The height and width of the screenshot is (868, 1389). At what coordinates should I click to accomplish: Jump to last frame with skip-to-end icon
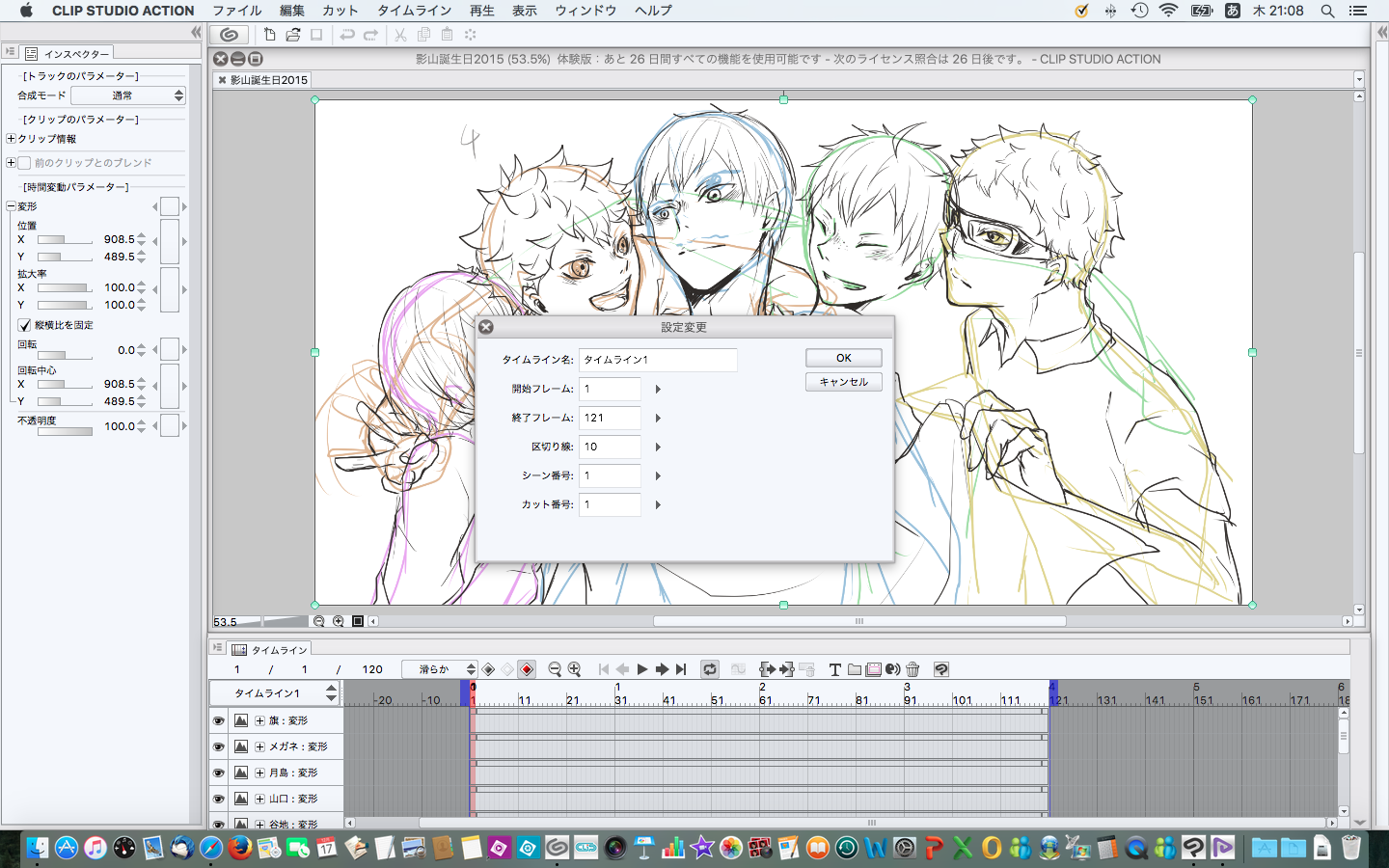tap(681, 669)
